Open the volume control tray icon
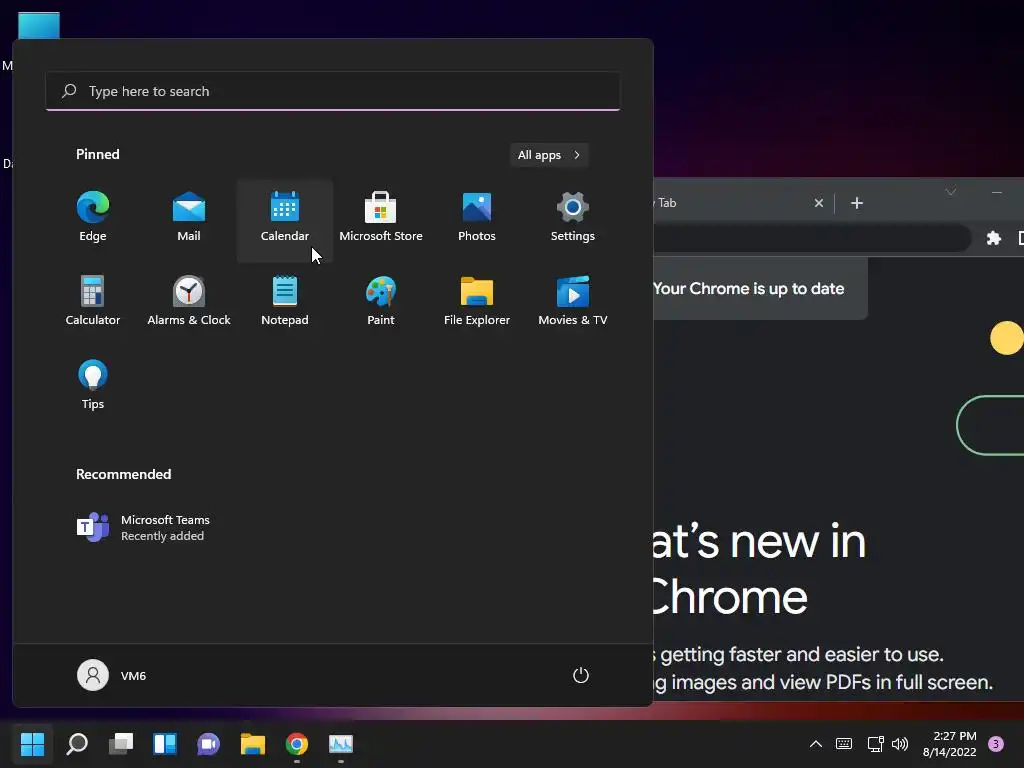Viewport: 1024px width, 768px height. pyautogui.click(x=900, y=744)
